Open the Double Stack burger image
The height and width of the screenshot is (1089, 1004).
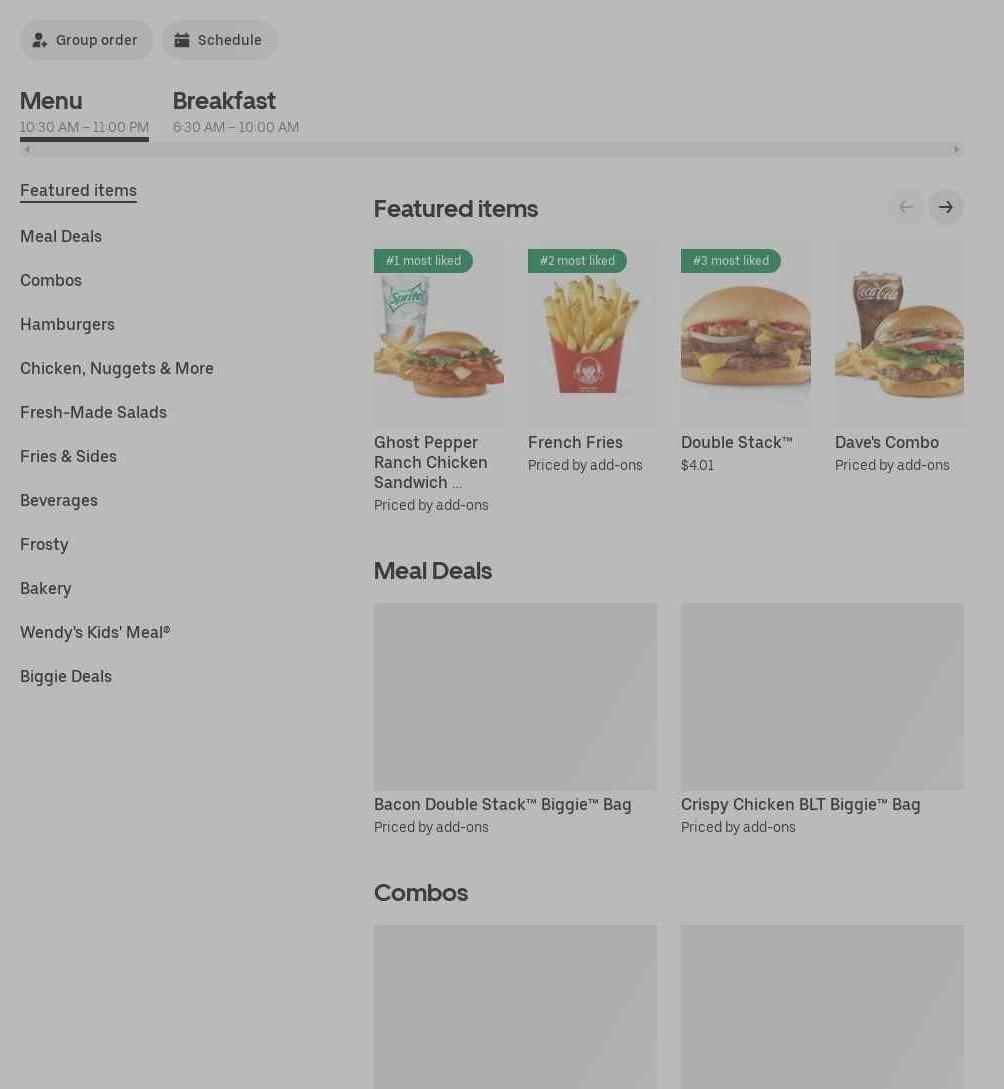pyautogui.click(x=745, y=334)
